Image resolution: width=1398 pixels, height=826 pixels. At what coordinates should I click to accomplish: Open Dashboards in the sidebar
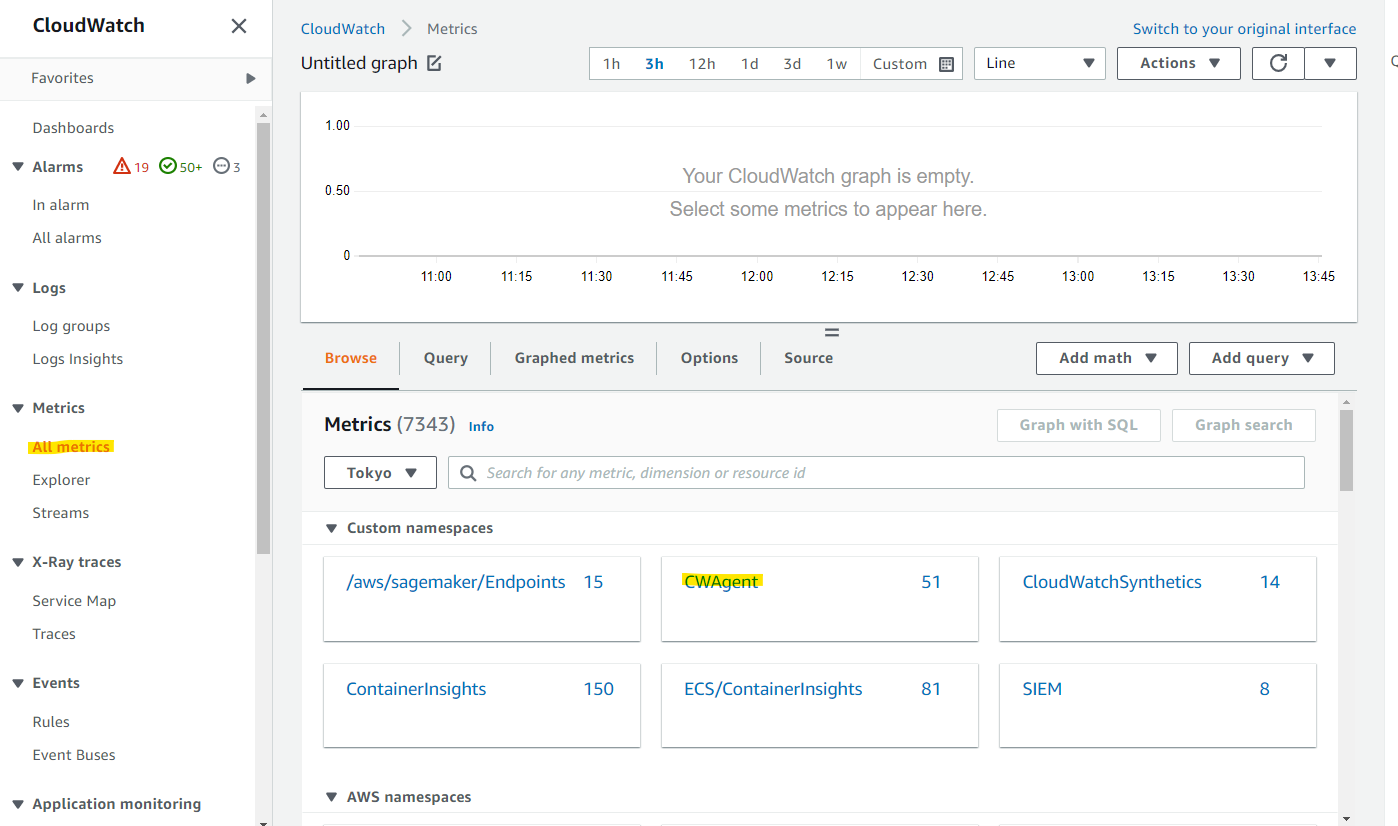pyautogui.click(x=73, y=128)
